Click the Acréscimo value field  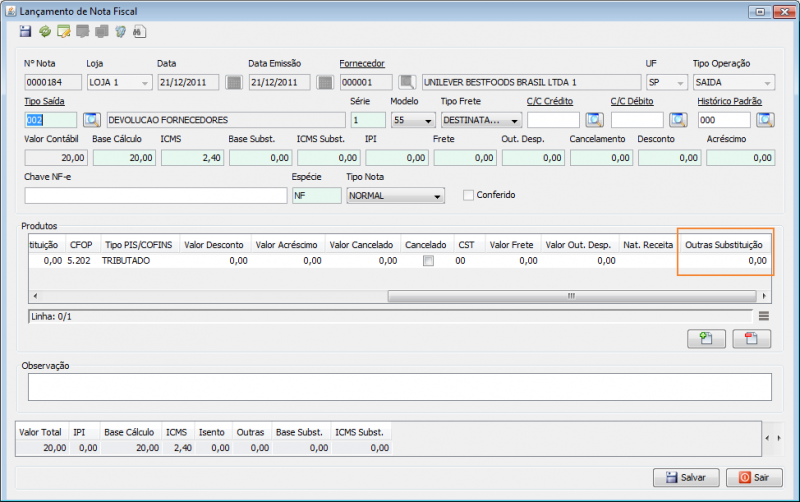click(x=740, y=158)
